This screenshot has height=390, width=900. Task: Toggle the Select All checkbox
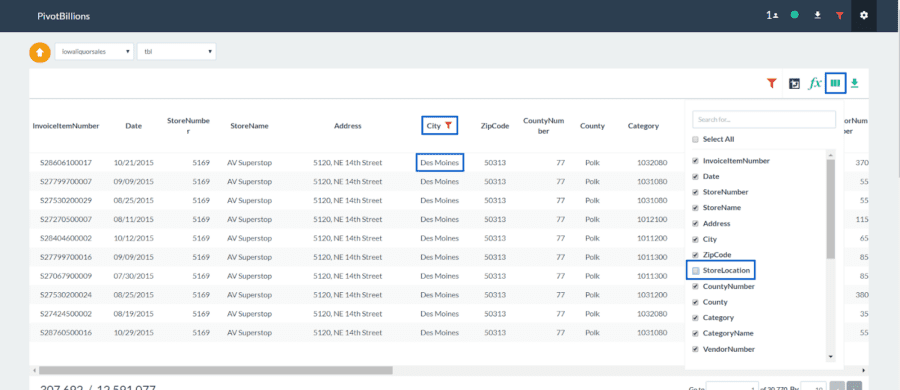coord(696,140)
